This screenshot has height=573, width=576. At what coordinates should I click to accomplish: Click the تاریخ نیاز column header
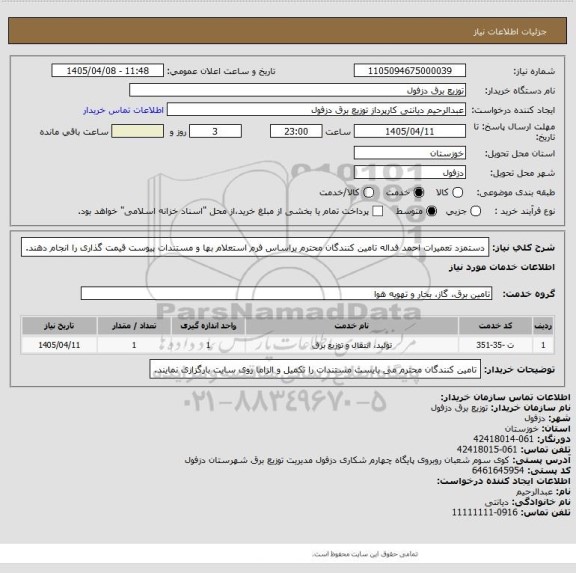(59, 326)
